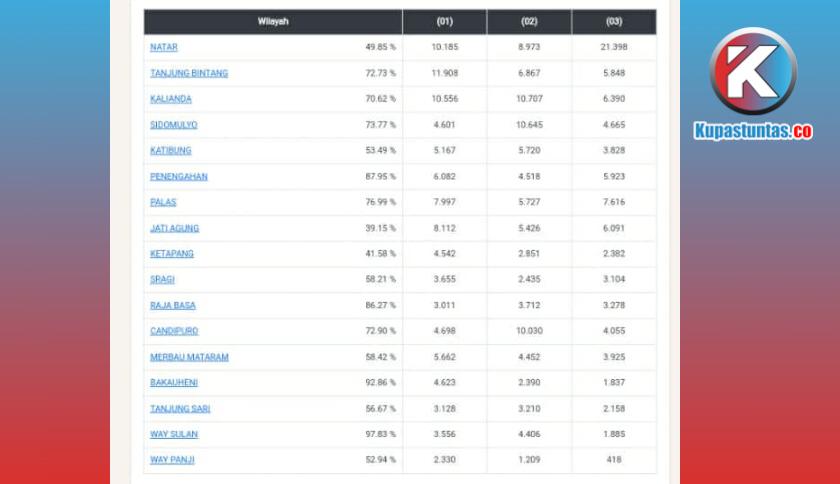Click the Kupastuntas.co site name text
This screenshot has width=840, height=484.
[x=753, y=131]
